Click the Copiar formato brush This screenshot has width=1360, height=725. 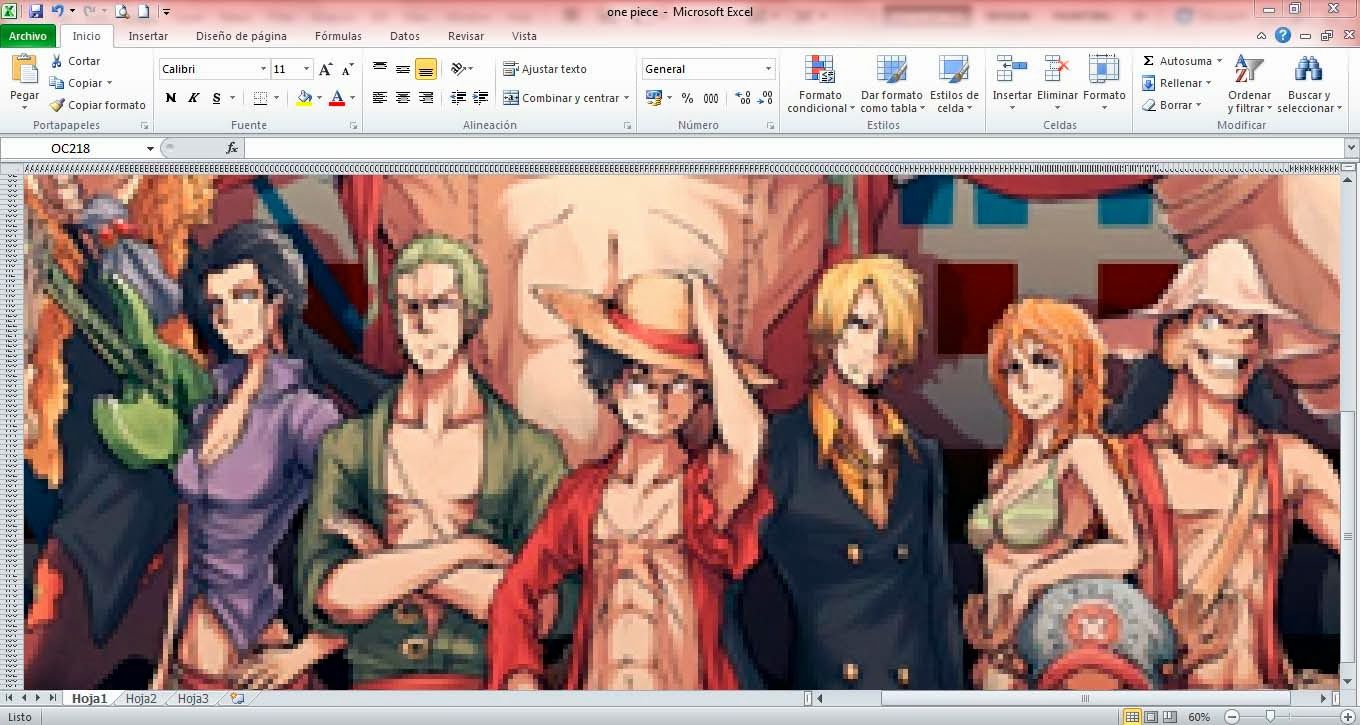(x=98, y=105)
